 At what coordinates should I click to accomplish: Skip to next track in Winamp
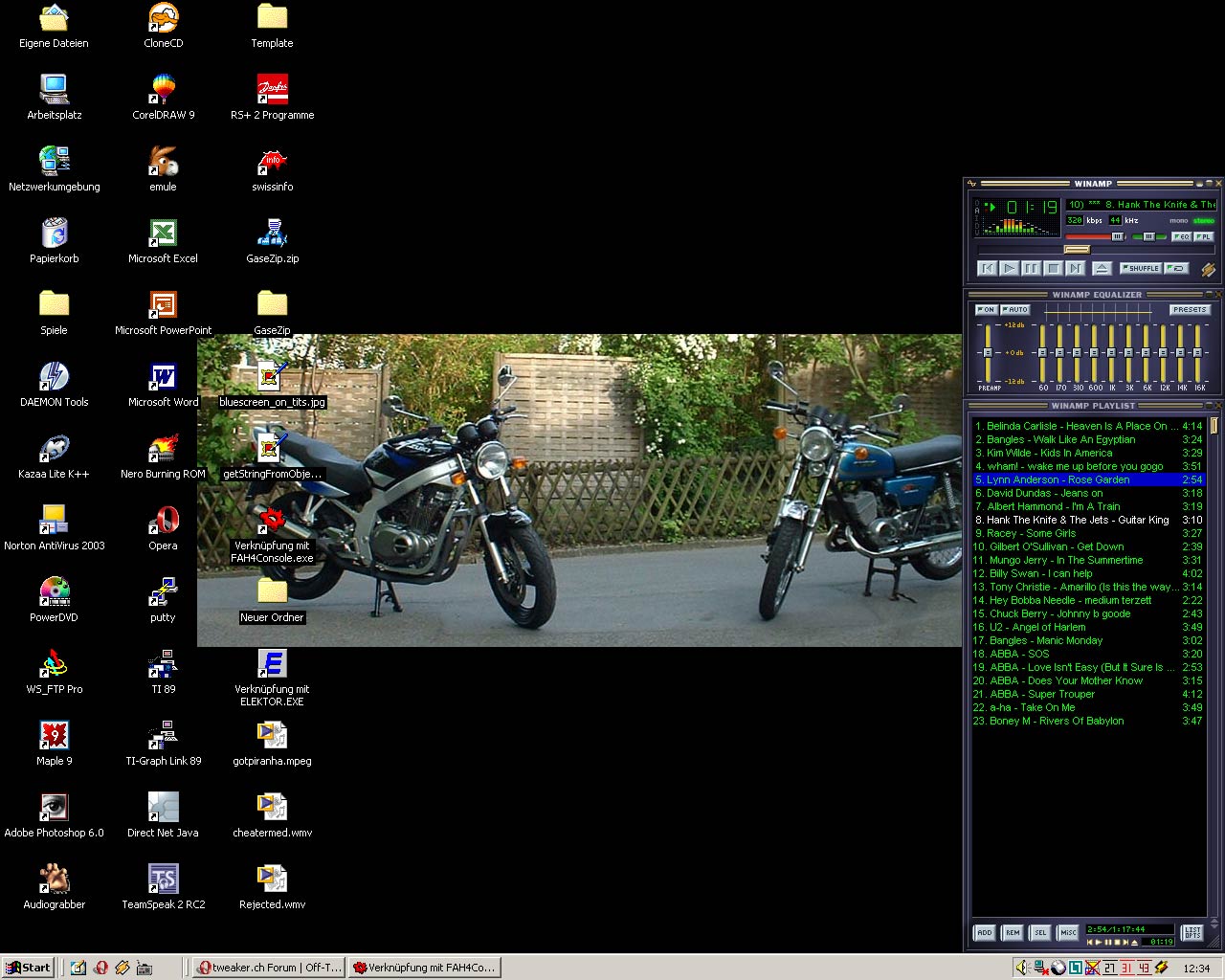click(1075, 269)
